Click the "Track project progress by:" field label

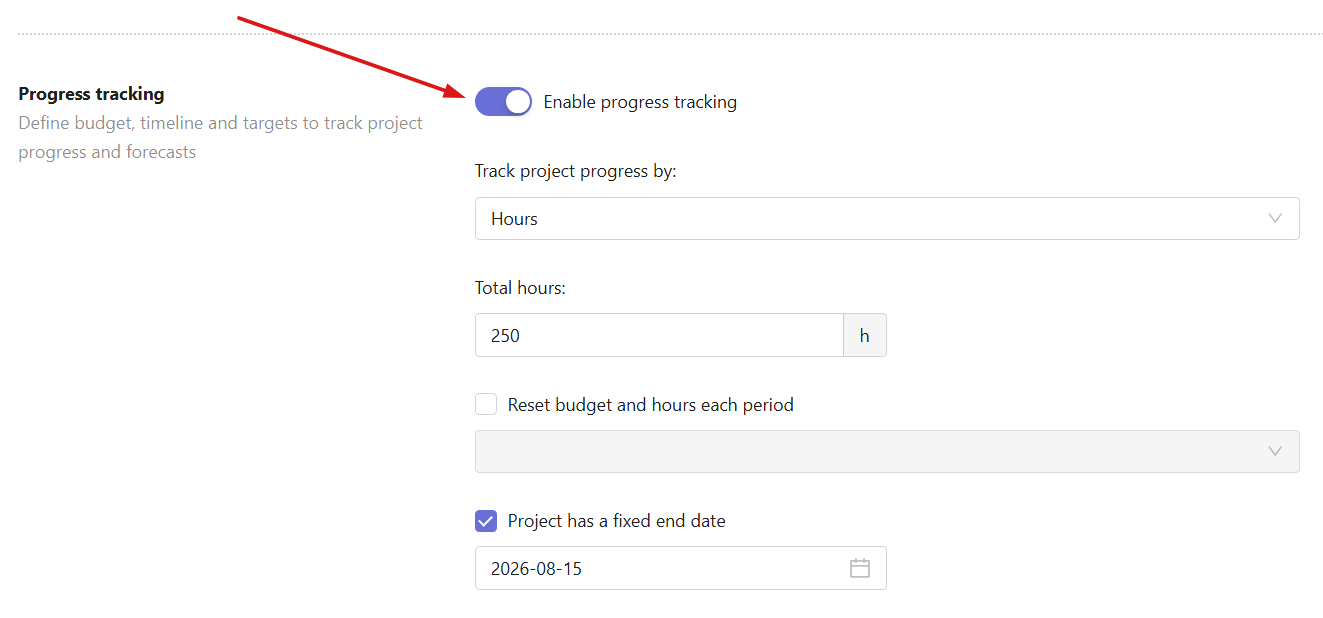pos(576,171)
